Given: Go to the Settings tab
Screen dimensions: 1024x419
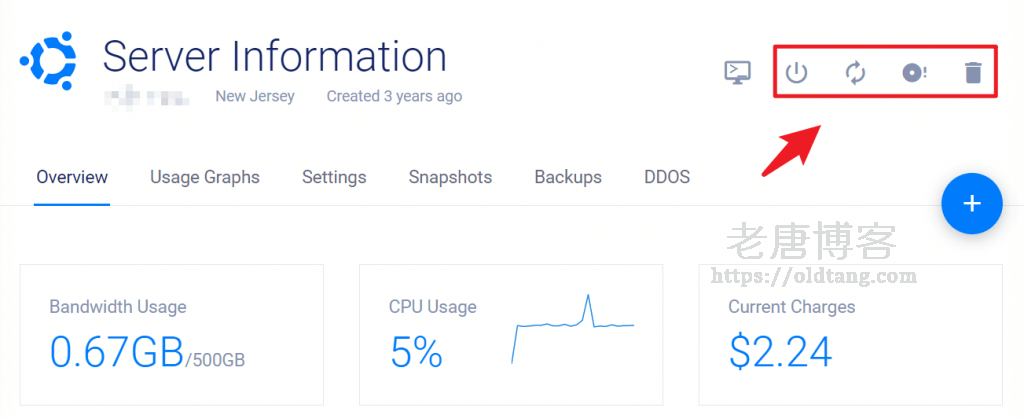Looking at the screenshot, I should coord(334,177).
